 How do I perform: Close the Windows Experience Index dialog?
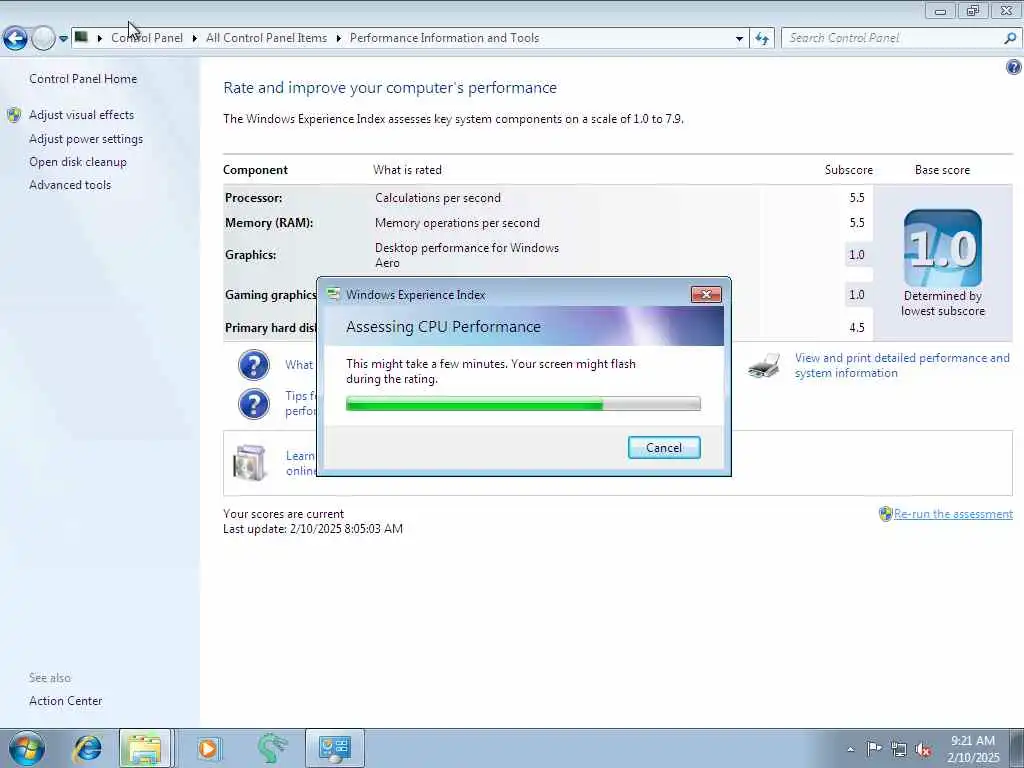706,295
